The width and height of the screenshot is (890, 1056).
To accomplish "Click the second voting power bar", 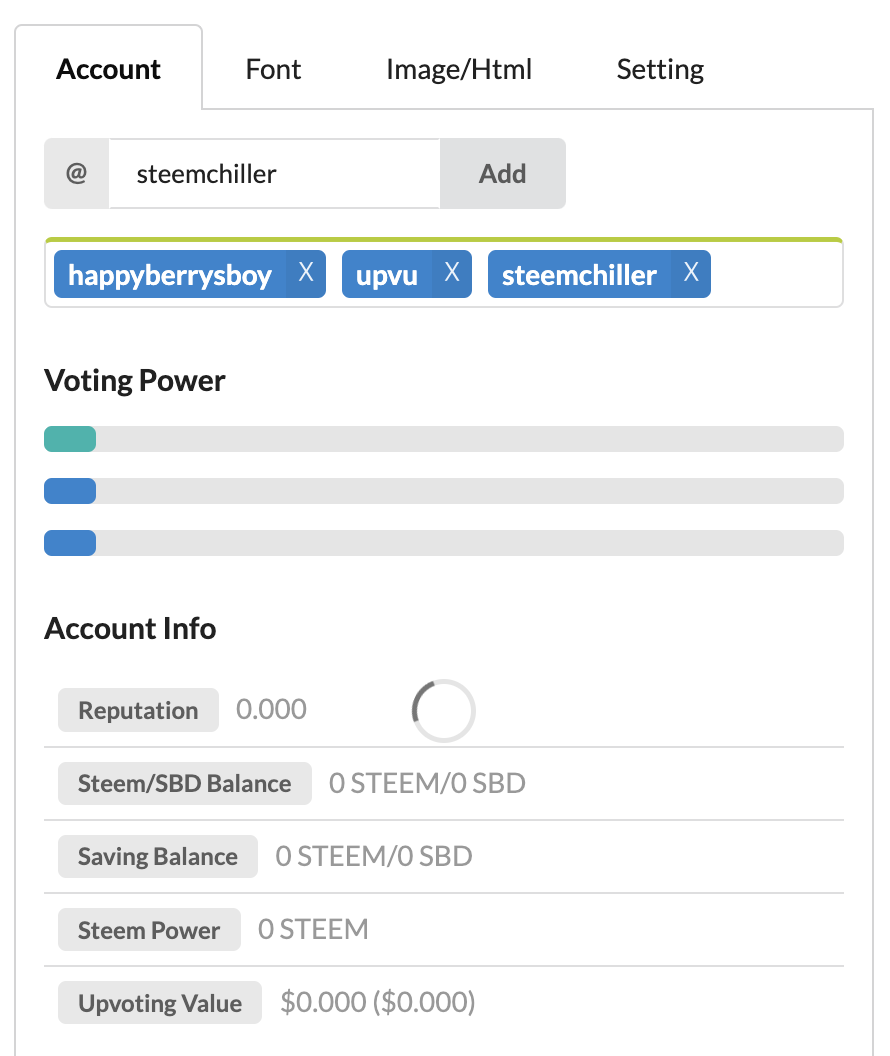I will click(70, 491).
